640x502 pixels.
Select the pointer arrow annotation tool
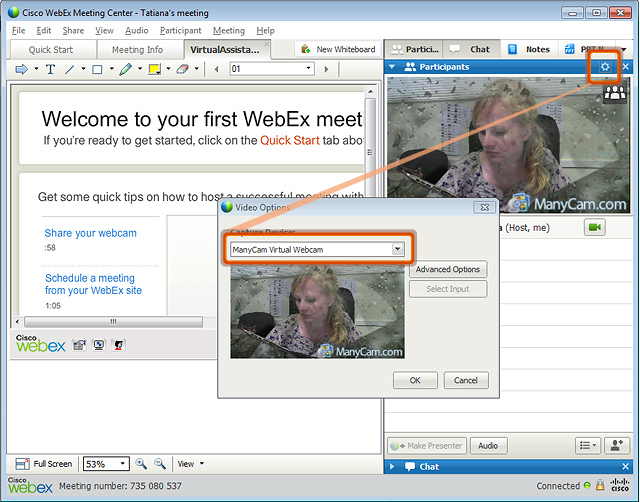[x=21, y=69]
